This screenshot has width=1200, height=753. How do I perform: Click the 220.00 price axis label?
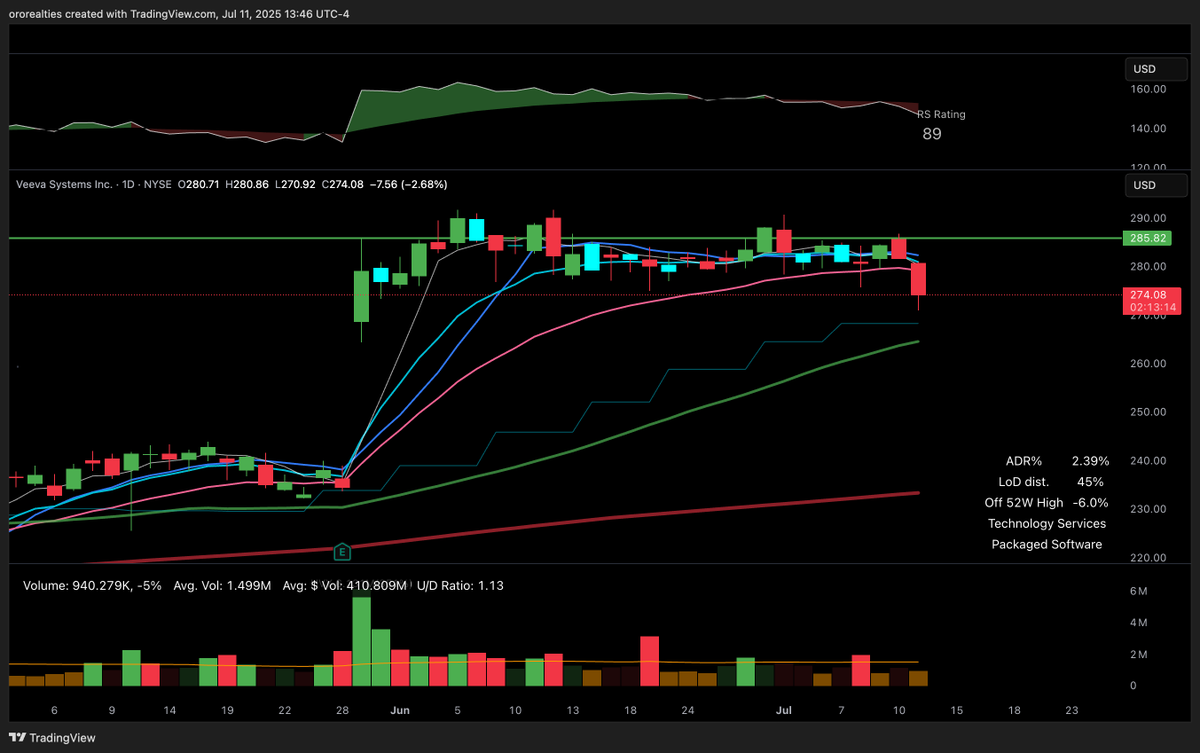[x=1147, y=558]
